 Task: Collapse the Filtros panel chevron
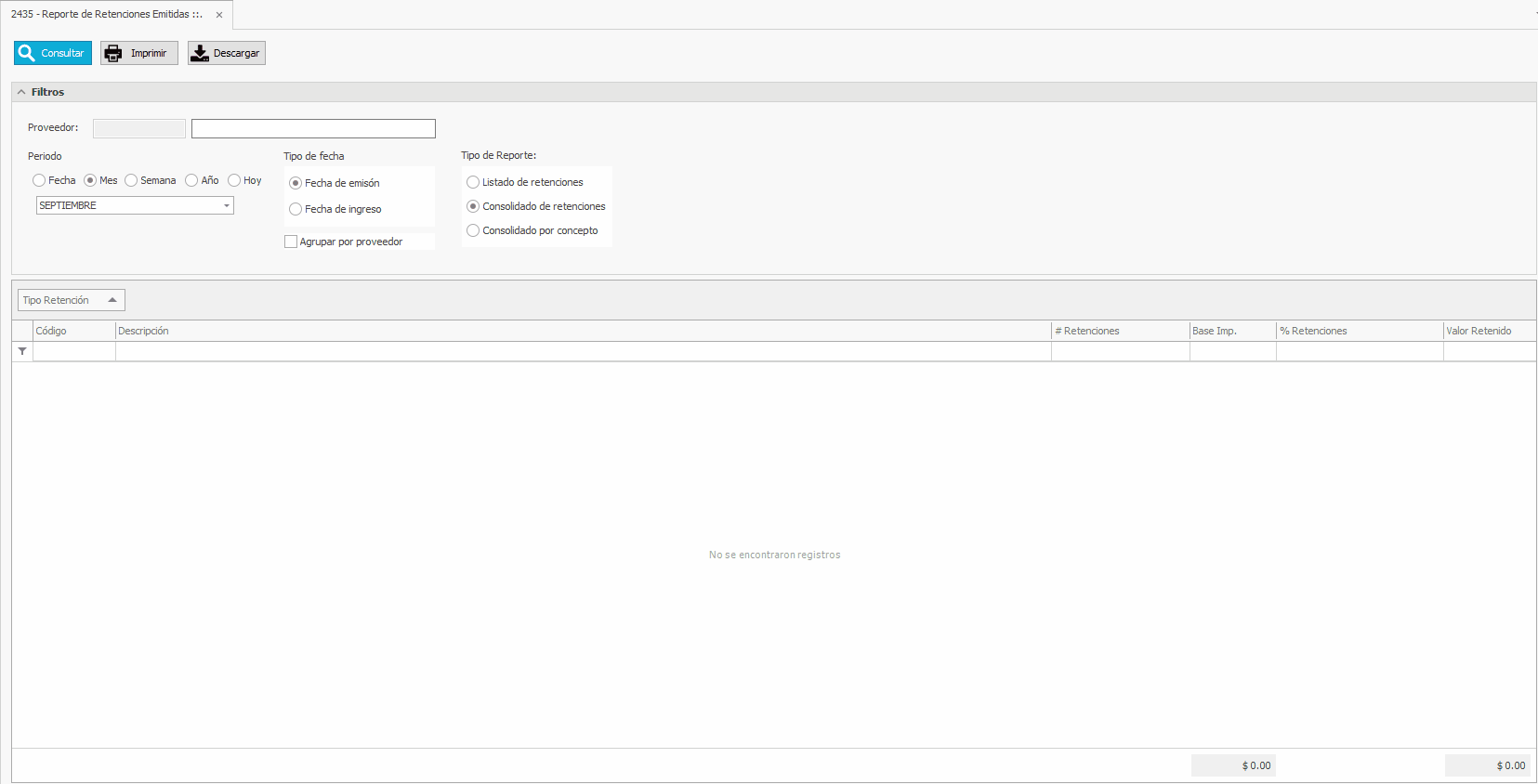coord(21,92)
